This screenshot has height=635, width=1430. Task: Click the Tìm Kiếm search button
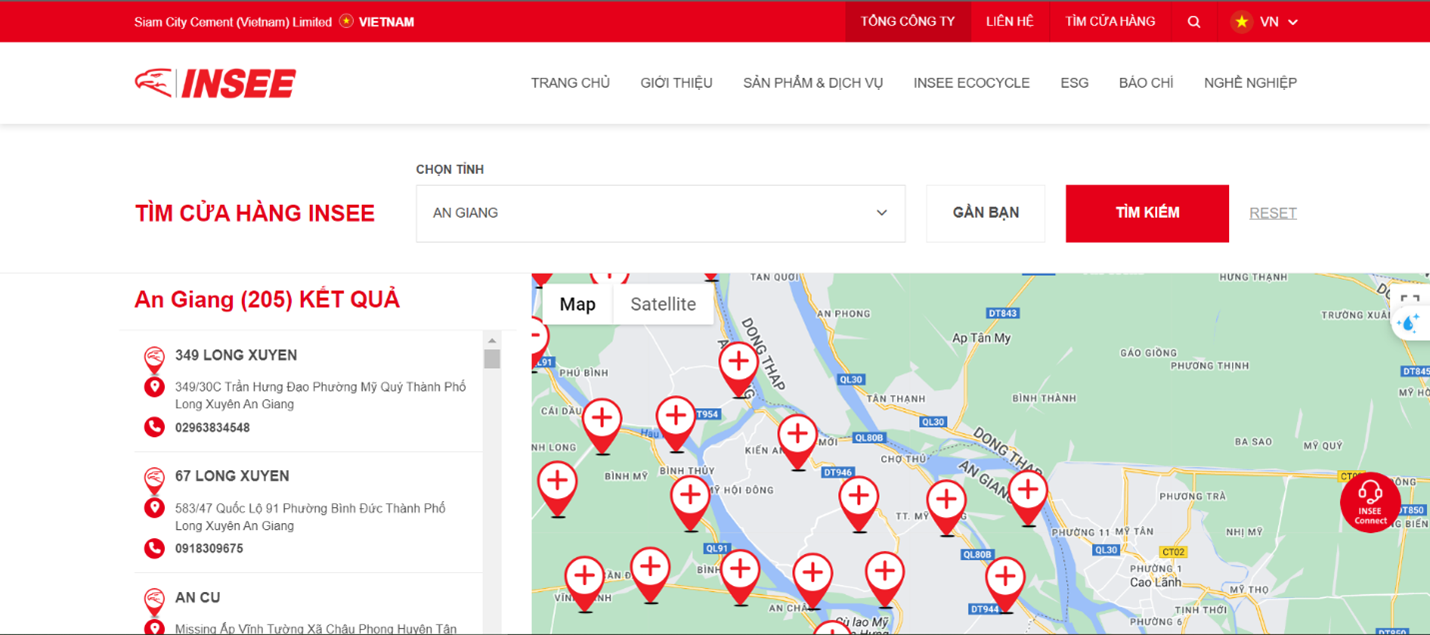pos(1146,213)
